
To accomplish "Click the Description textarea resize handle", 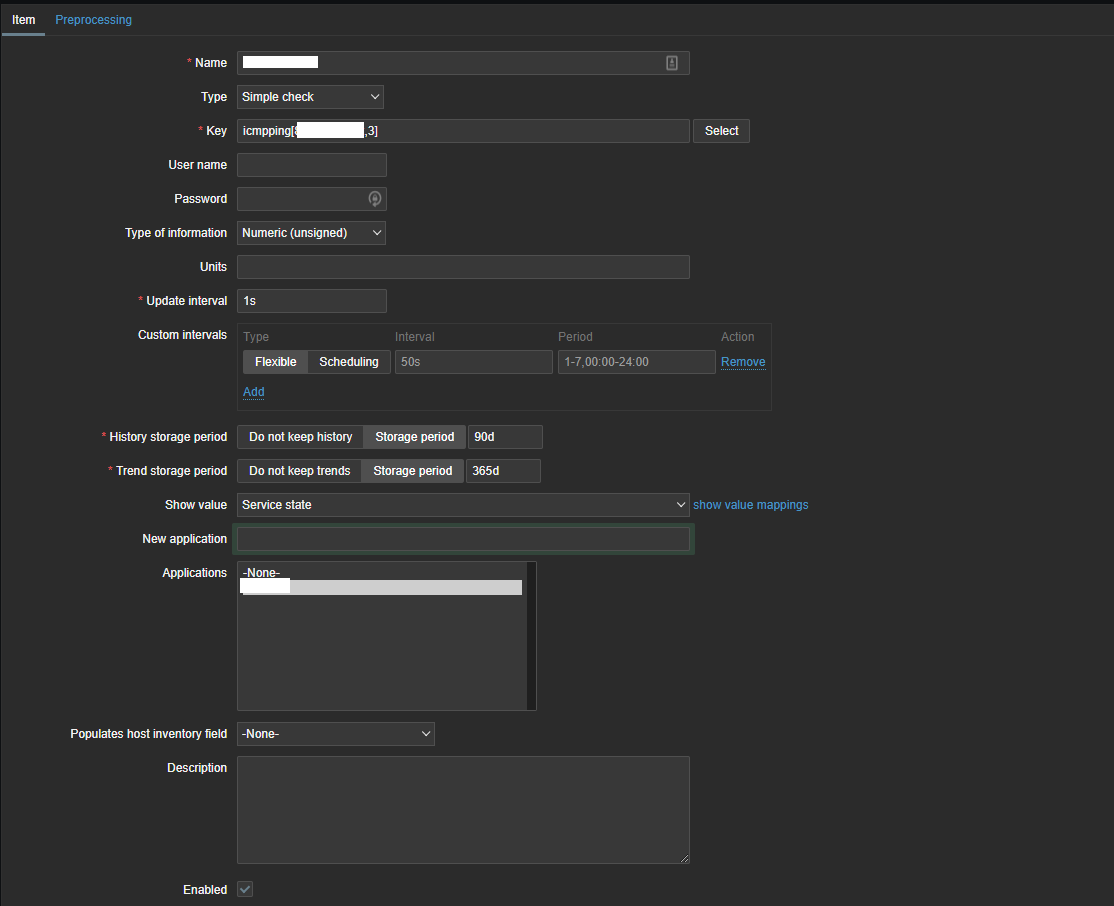I will [684, 858].
